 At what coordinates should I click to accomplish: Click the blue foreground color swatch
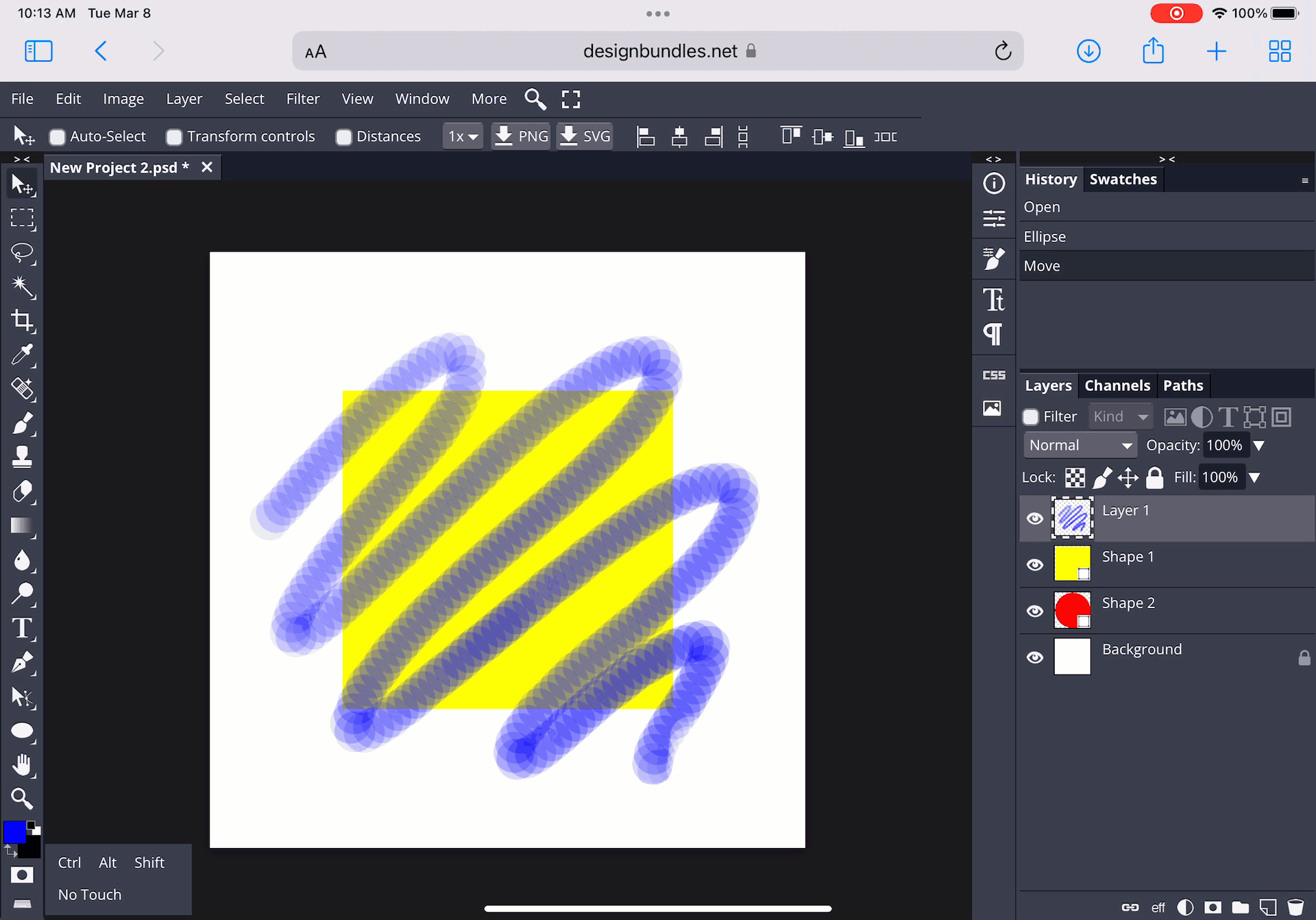[x=14, y=832]
